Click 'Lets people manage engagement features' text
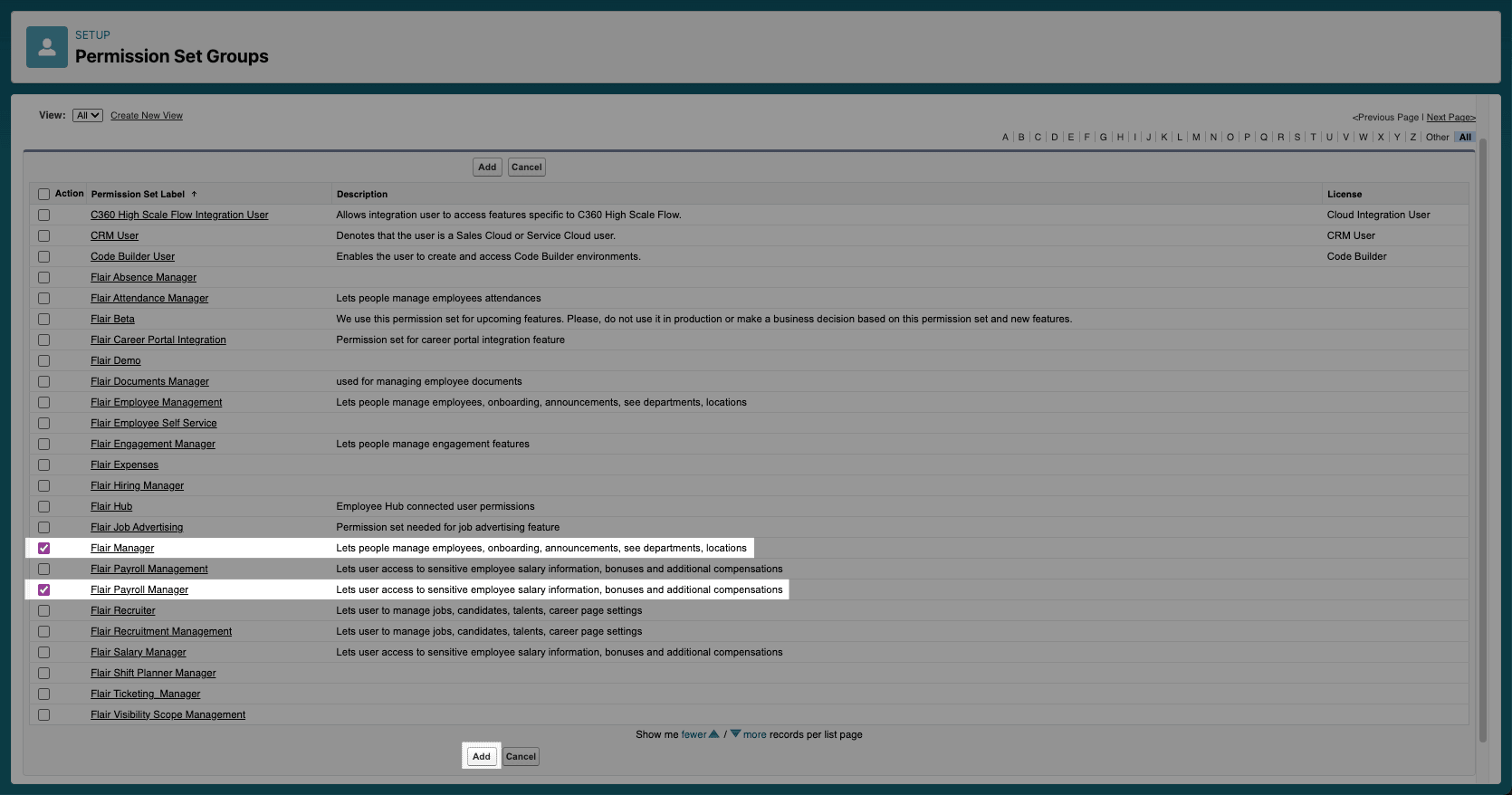The height and width of the screenshot is (795, 1512). click(x=433, y=444)
